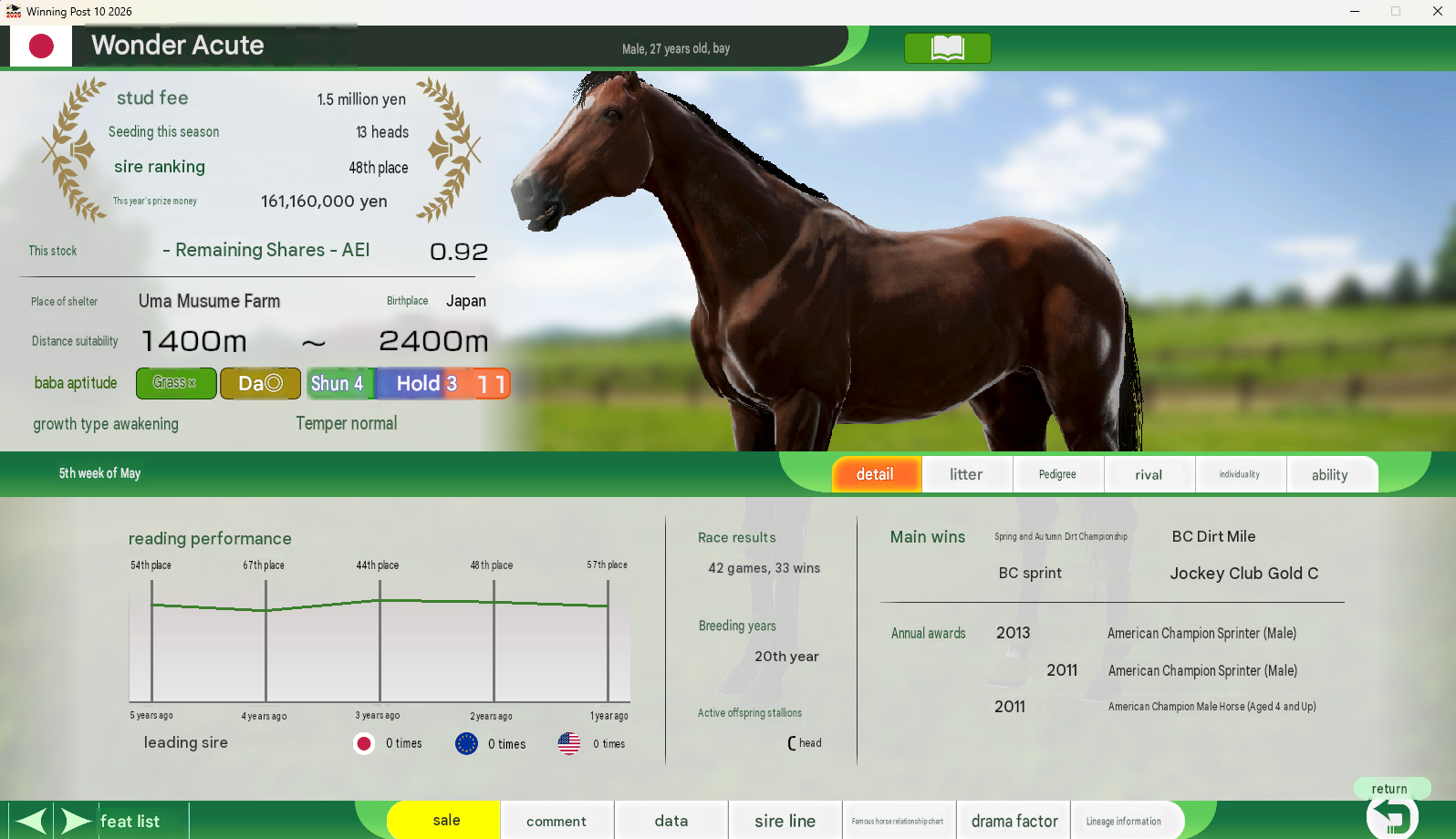Click the growth type awakening label

[x=106, y=424]
